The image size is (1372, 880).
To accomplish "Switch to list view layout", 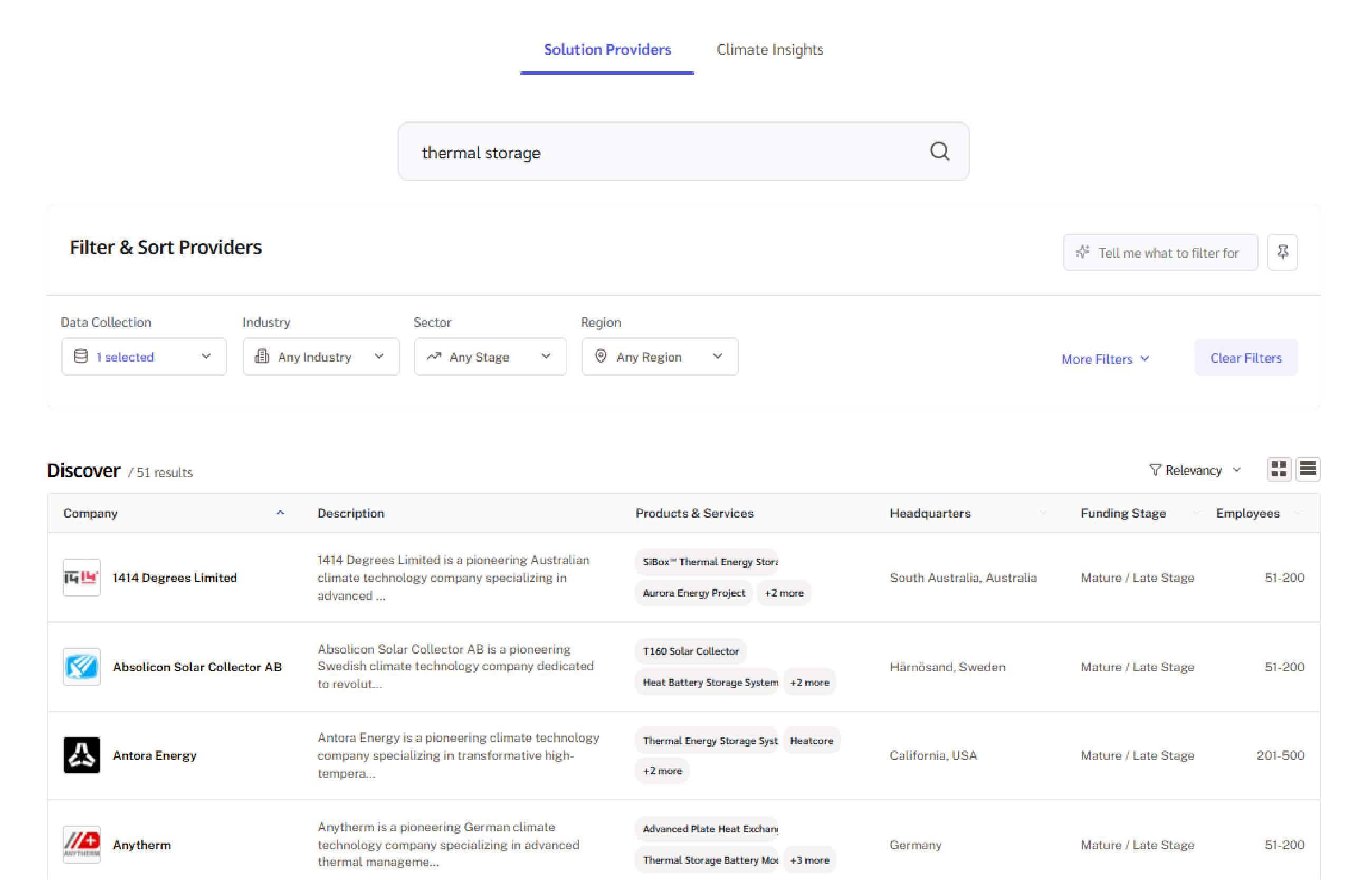I will [x=1308, y=469].
